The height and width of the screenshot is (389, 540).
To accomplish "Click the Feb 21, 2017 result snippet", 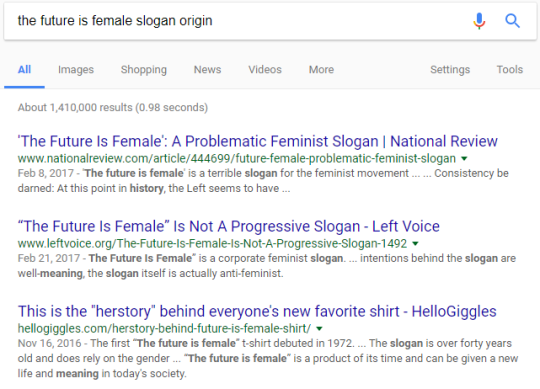I will (267, 266).
